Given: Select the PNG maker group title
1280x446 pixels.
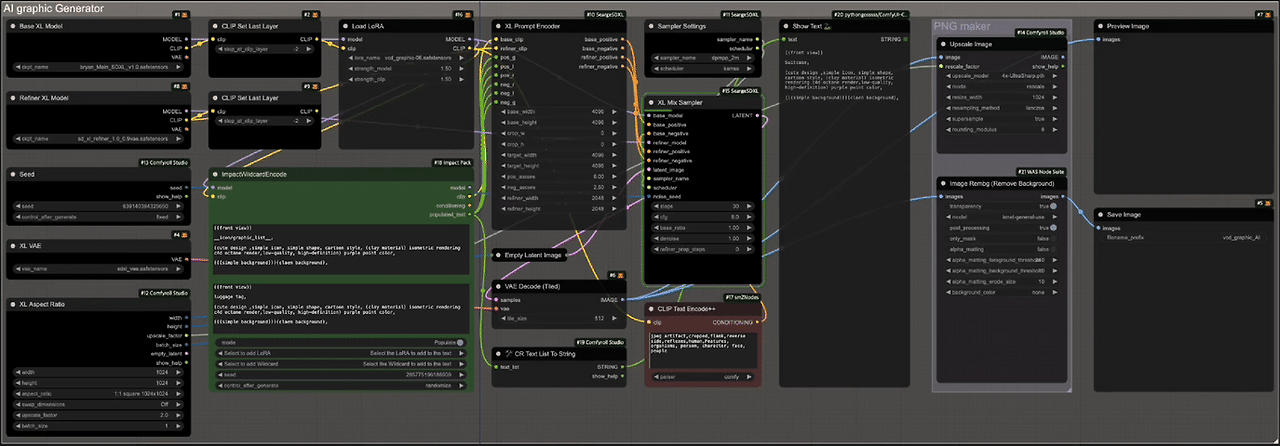Looking at the screenshot, I should pyautogui.click(x=963, y=26).
